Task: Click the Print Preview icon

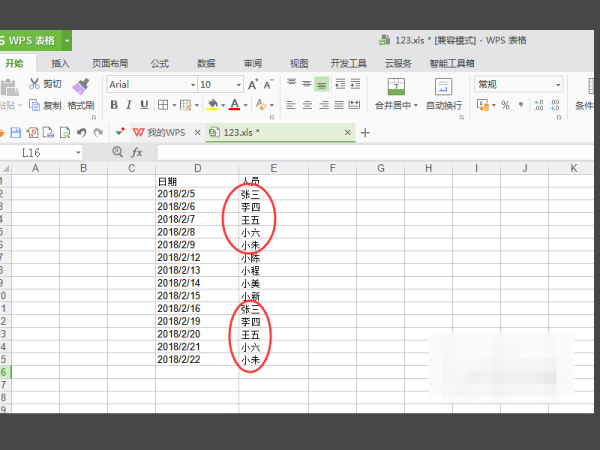Action: [x=65, y=132]
